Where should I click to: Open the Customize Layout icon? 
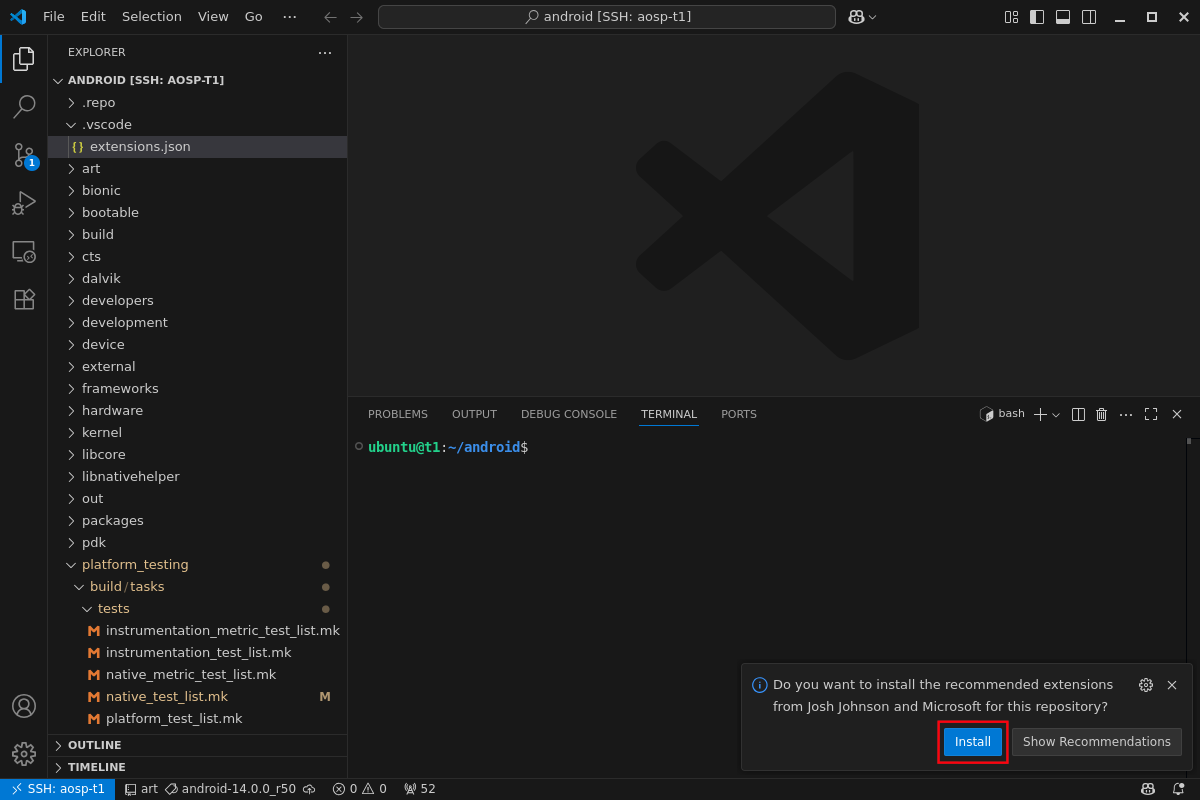point(1011,17)
